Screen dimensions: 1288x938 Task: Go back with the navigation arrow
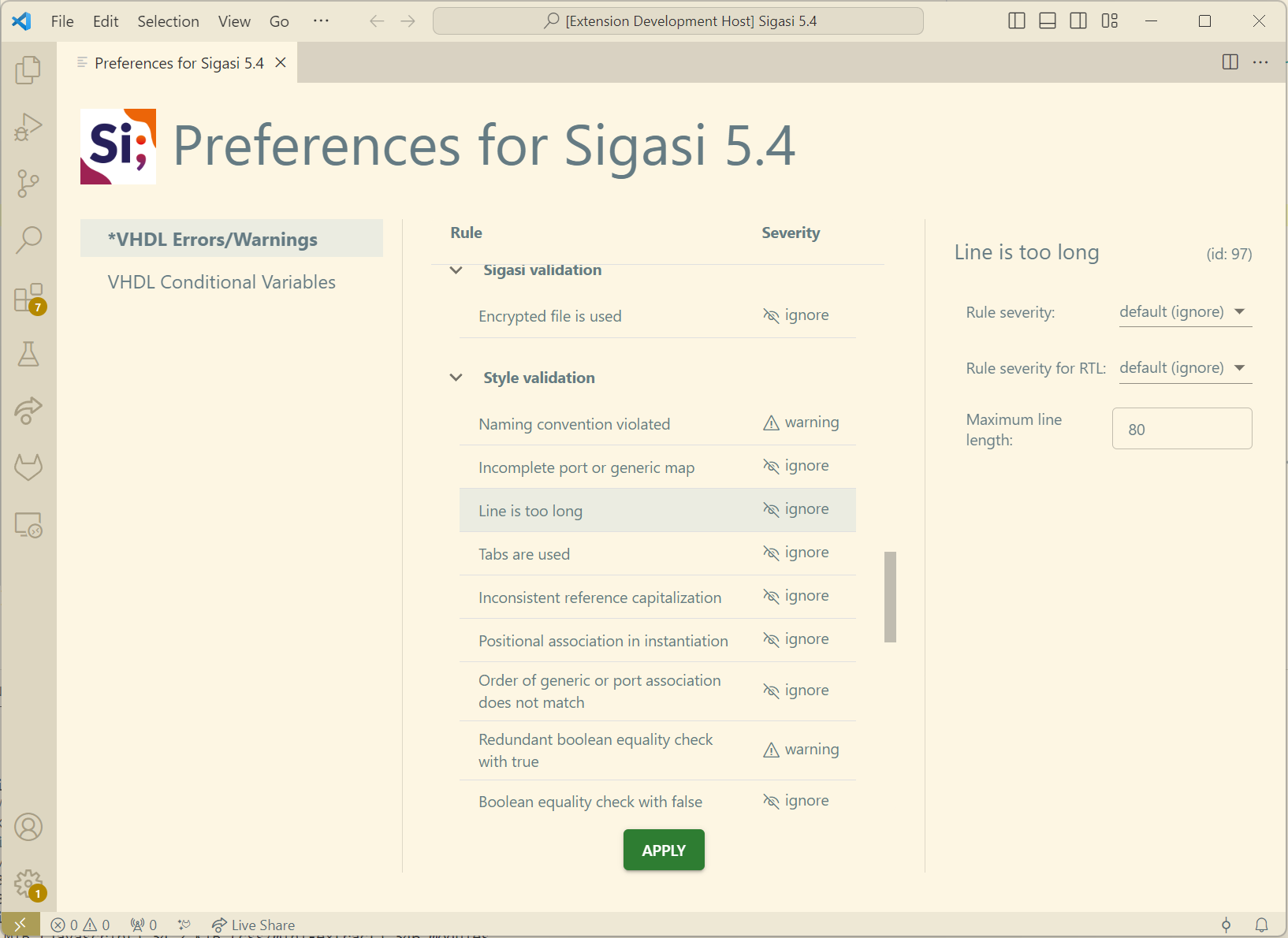pos(377,21)
